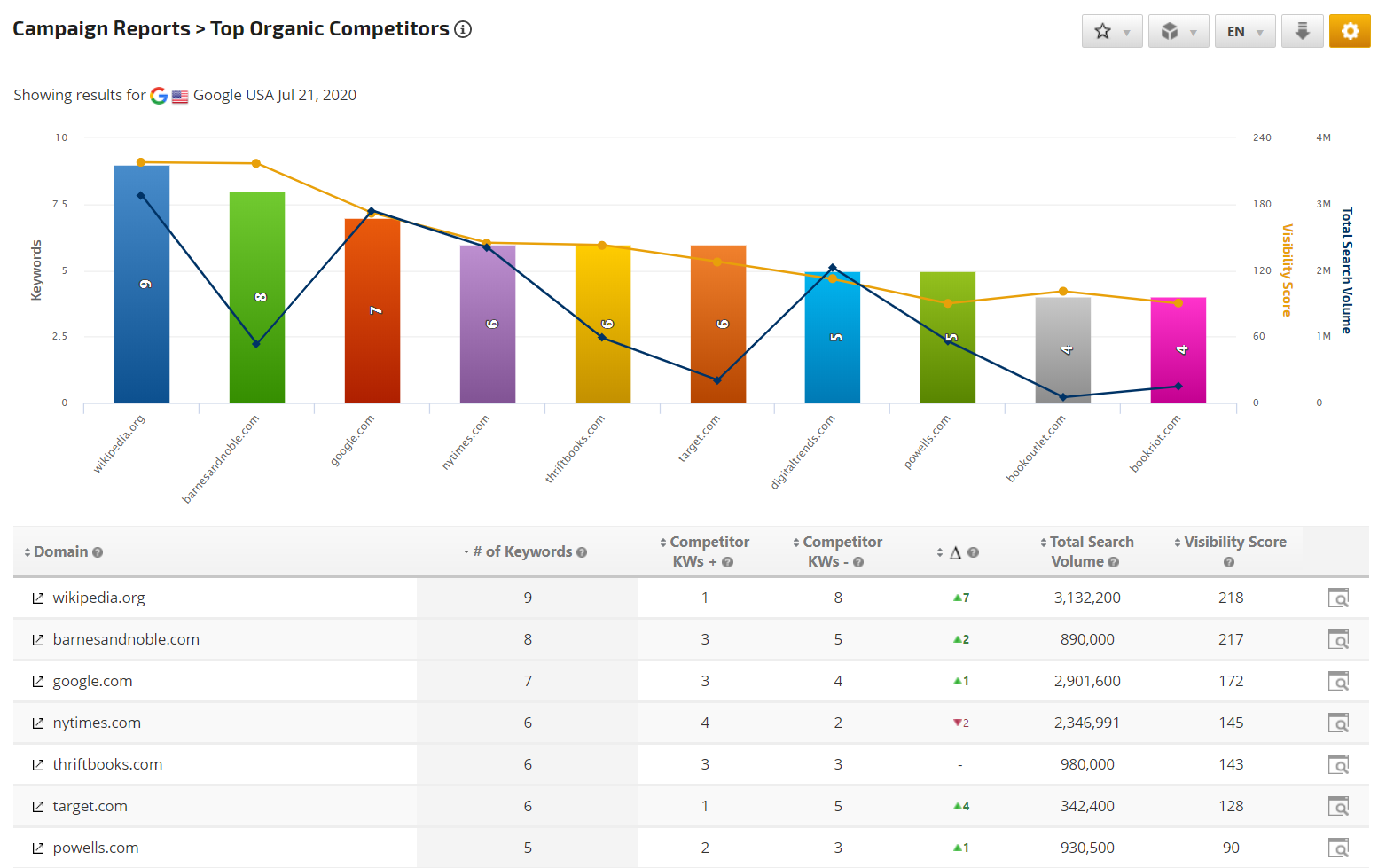This screenshot has height=868, width=1386.
Task: Click the orange settings gear button
Action: point(1350,31)
